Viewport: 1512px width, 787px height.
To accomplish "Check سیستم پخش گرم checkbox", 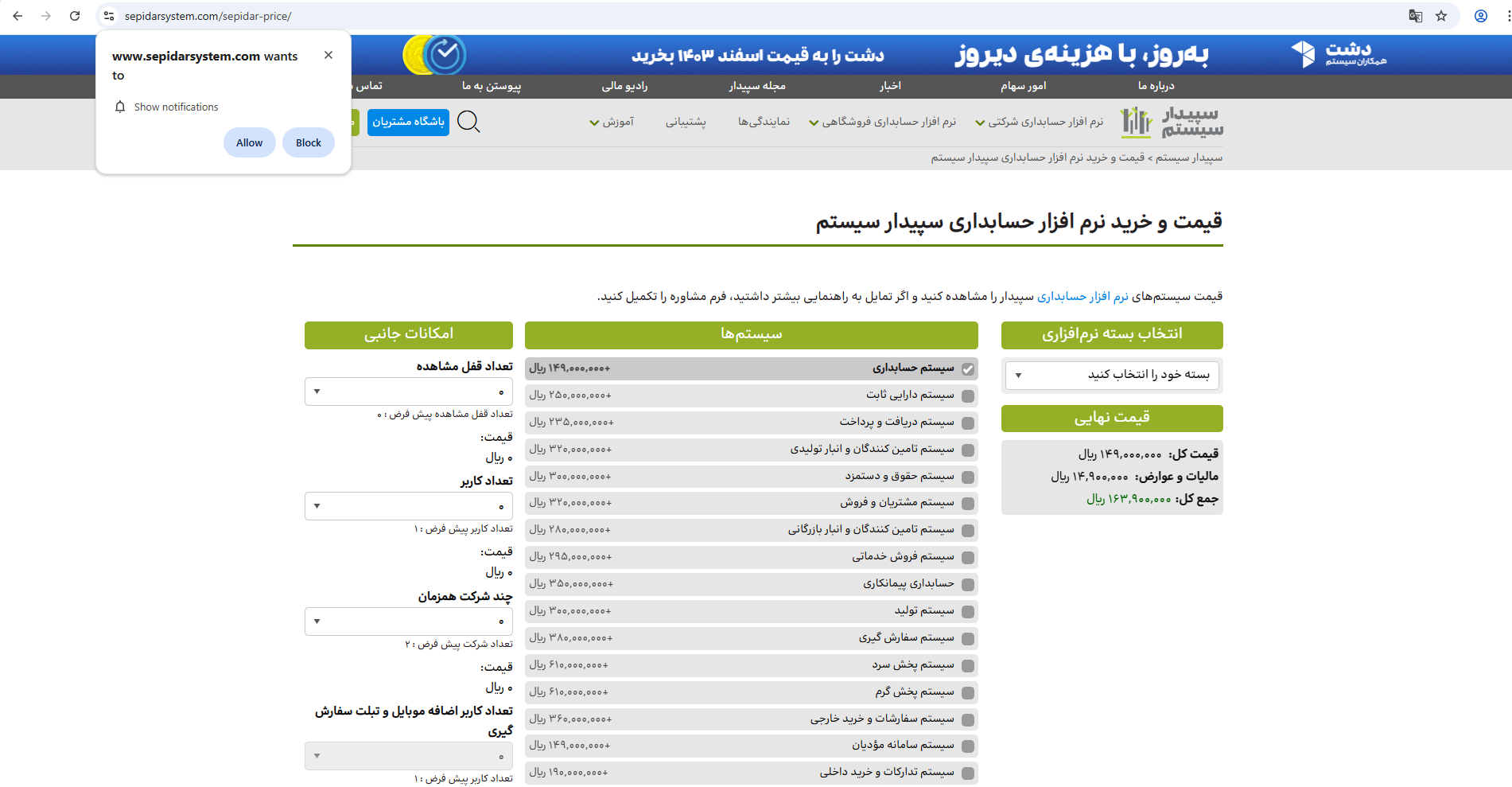I will tap(968, 693).
